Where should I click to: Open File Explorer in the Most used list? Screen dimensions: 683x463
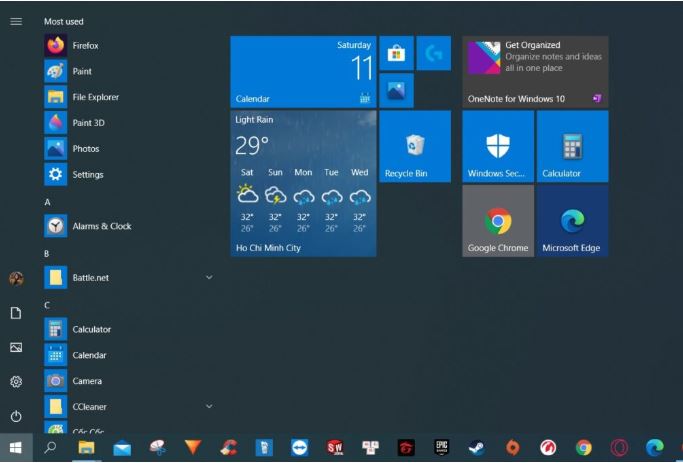pos(128,97)
